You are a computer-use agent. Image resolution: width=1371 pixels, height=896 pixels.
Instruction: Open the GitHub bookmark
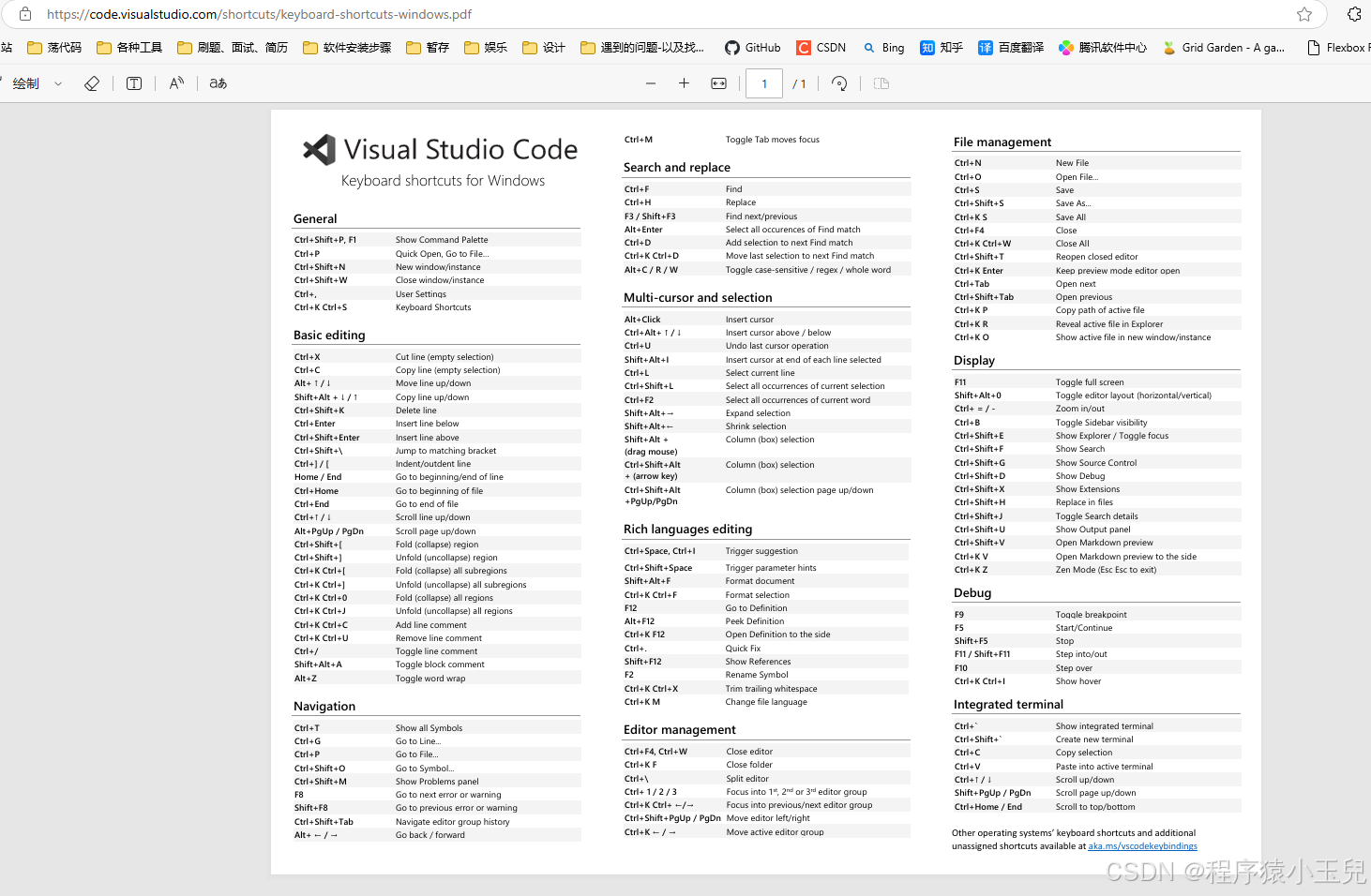pyautogui.click(x=753, y=48)
